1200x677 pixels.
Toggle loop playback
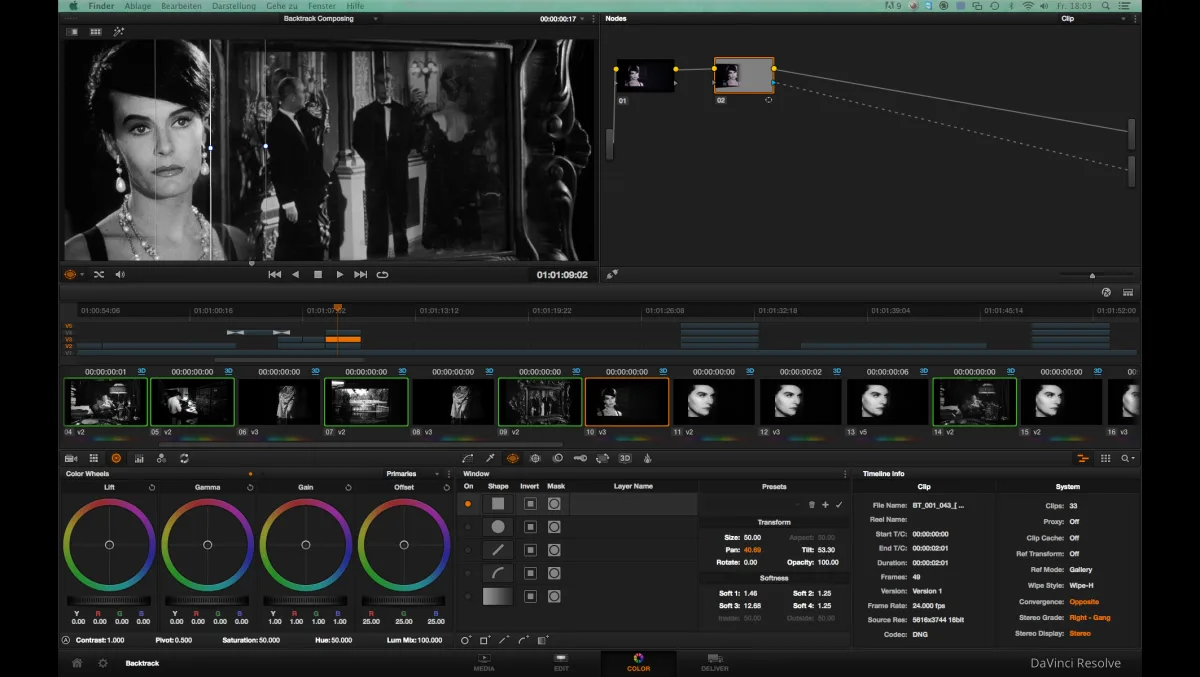(382, 274)
